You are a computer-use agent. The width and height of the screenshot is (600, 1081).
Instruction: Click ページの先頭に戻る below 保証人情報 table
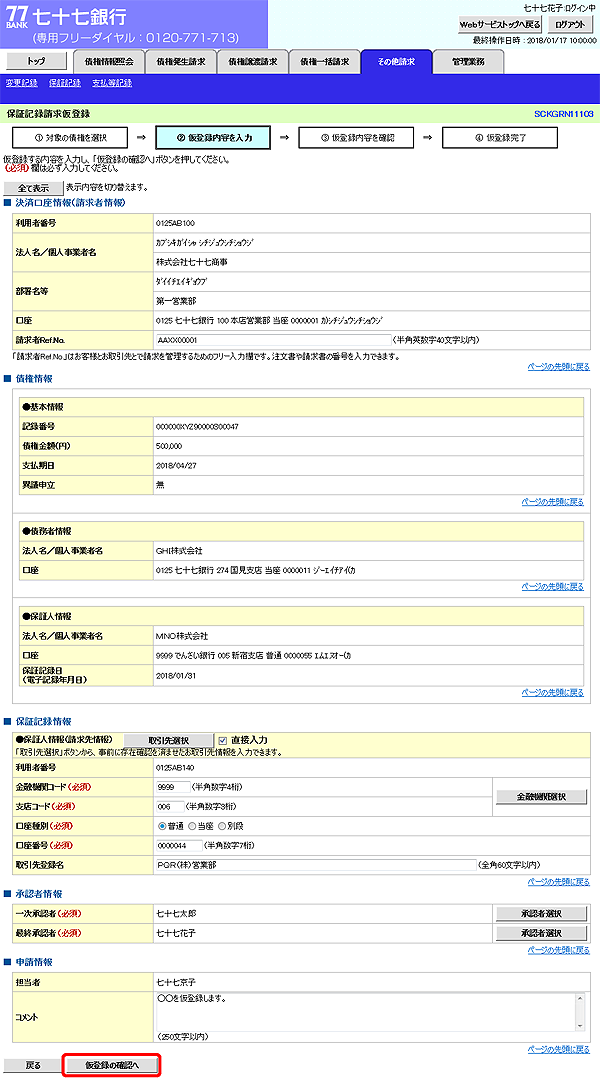552,692
